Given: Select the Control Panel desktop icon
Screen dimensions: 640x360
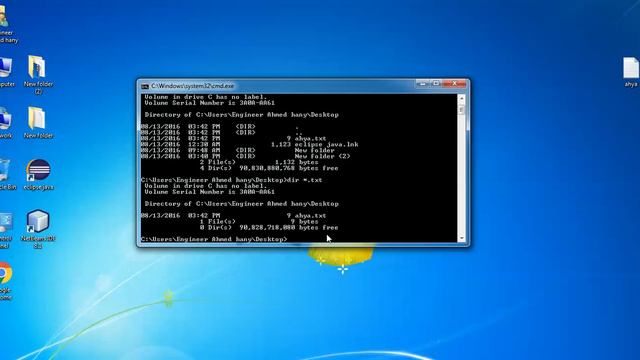Looking at the screenshot, I should (6, 229).
